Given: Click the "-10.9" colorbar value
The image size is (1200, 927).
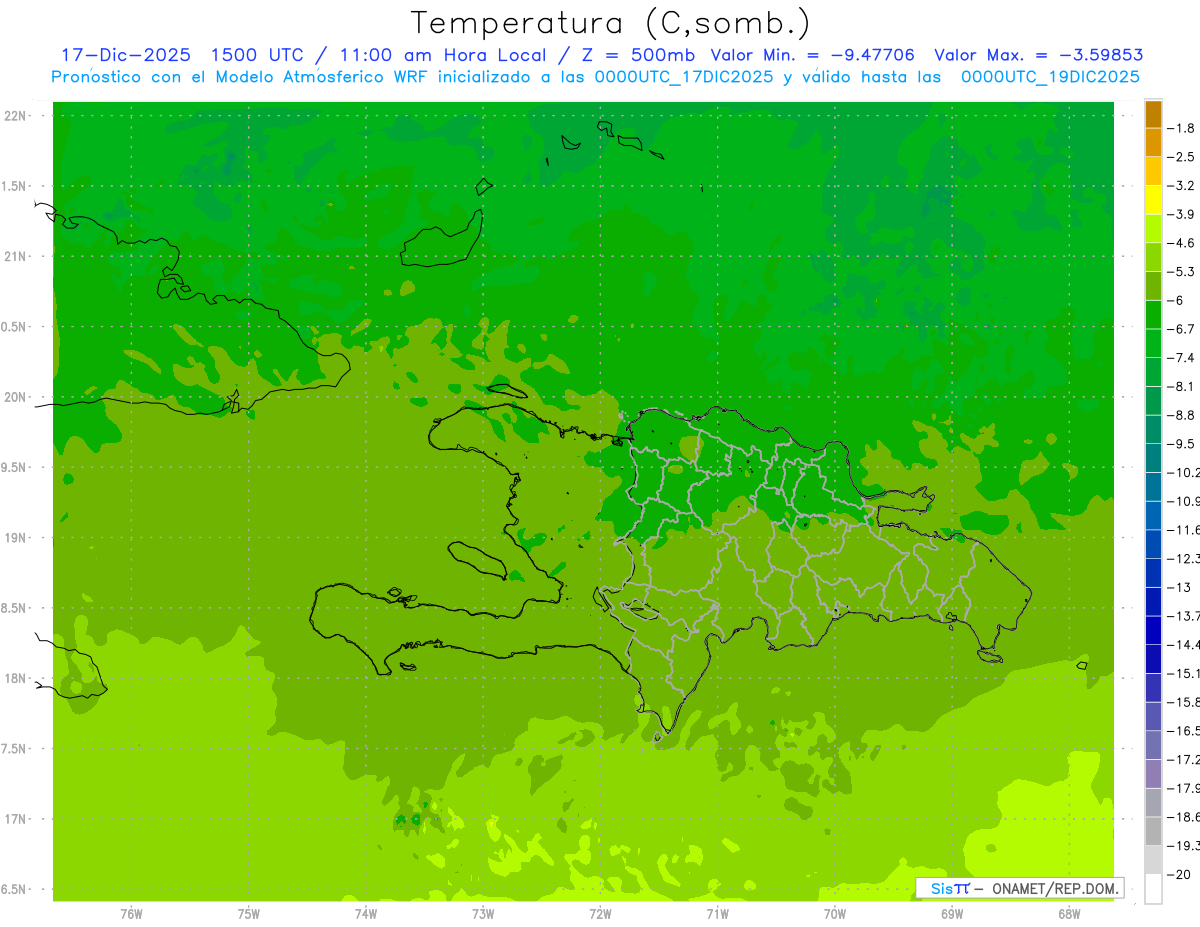Looking at the screenshot, I should 1184,501.
